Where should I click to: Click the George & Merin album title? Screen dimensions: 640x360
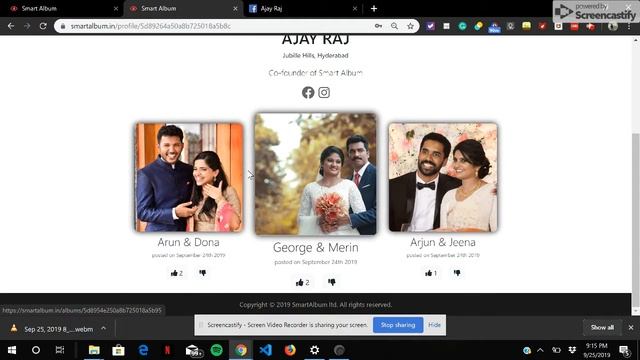click(316, 247)
